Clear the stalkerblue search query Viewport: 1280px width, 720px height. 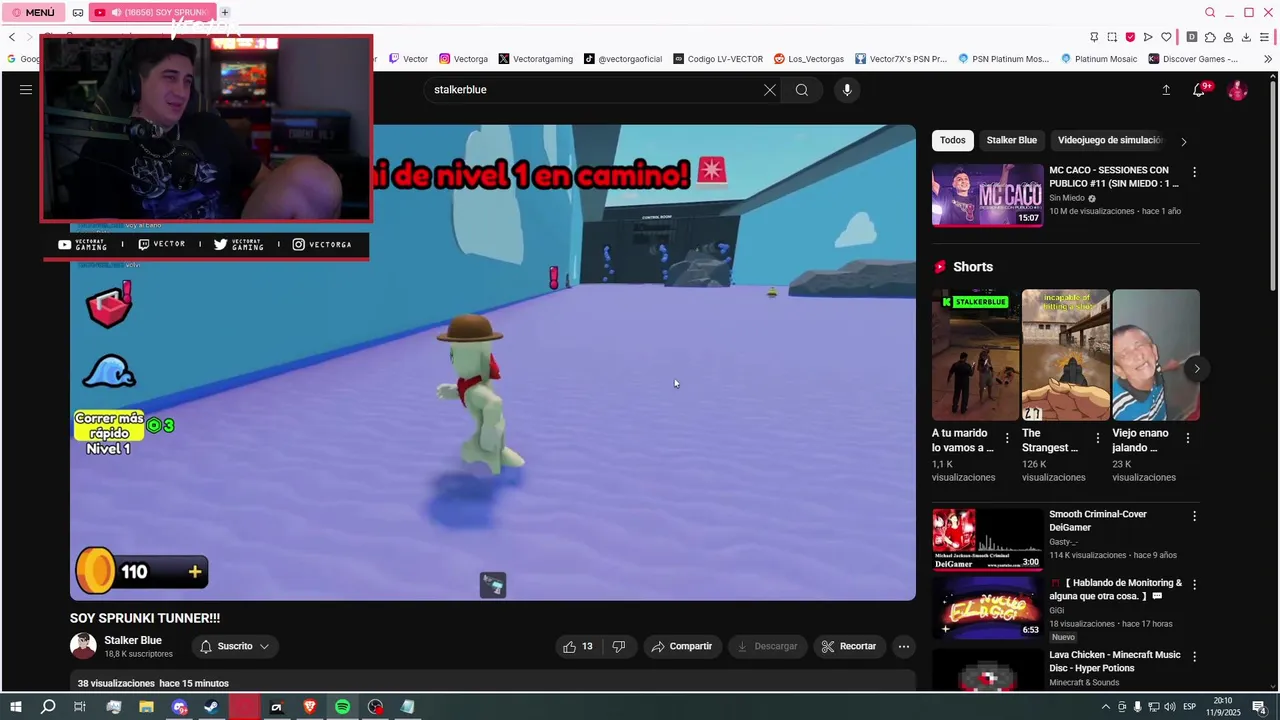(770, 90)
